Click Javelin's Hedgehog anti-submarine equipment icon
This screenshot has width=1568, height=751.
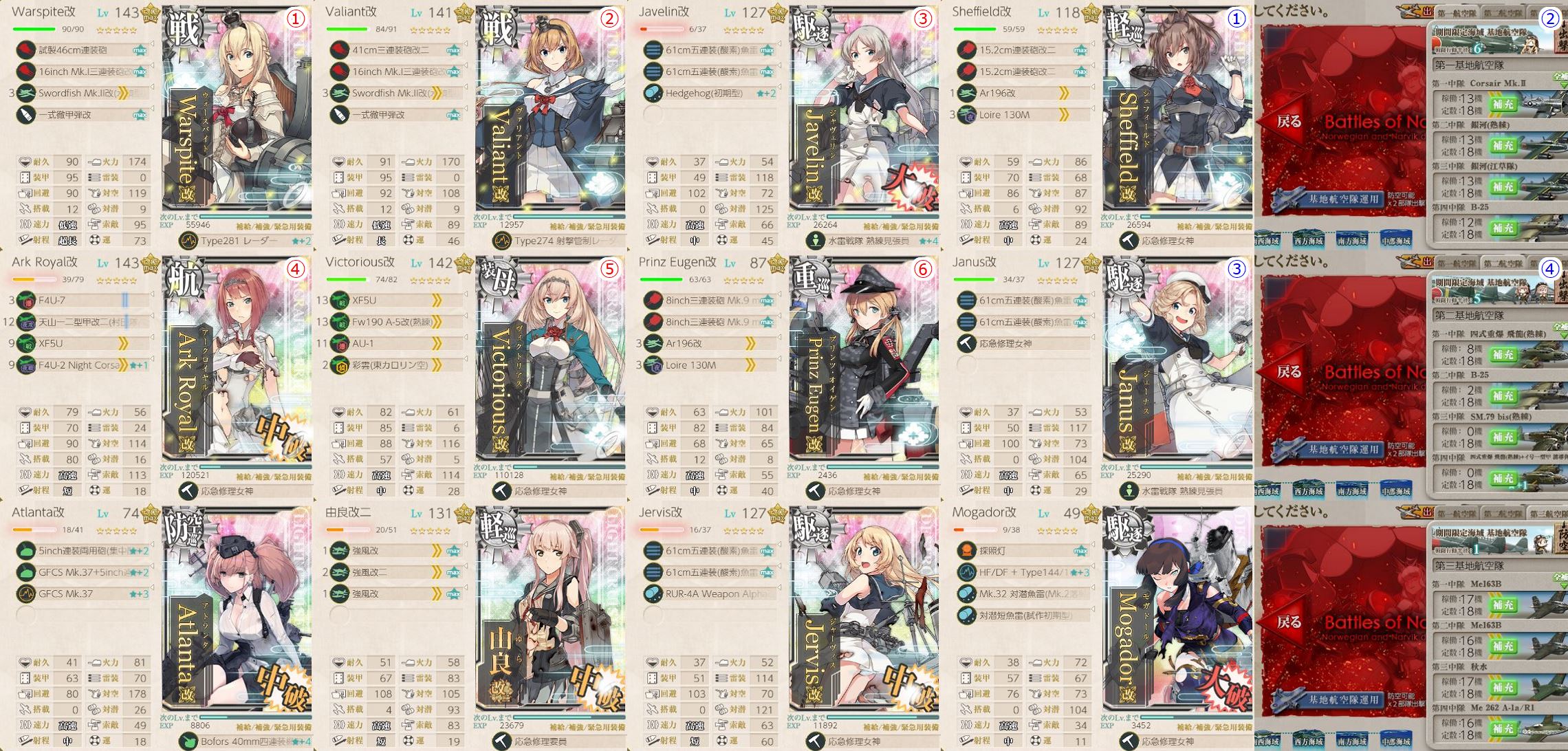coord(653,93)
